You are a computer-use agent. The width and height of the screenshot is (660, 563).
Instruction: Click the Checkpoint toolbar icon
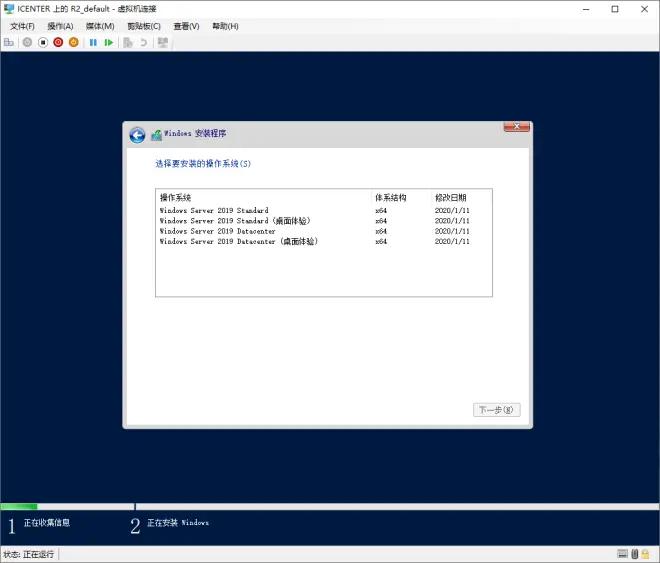tap(128, 42)
